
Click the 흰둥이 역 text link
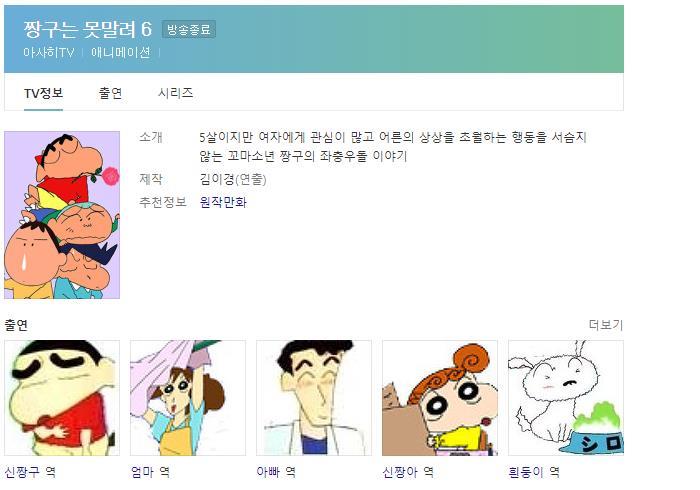click(533, 472)
